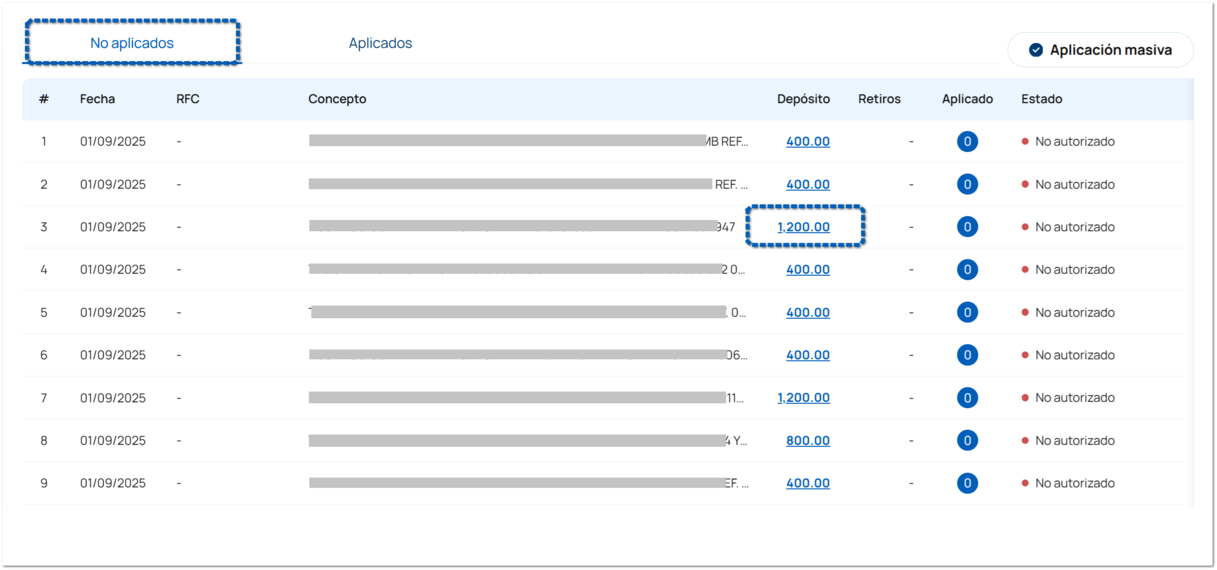Click the Estado column header
This screenshot has width=1217, height=570.
coord(1041,99)
